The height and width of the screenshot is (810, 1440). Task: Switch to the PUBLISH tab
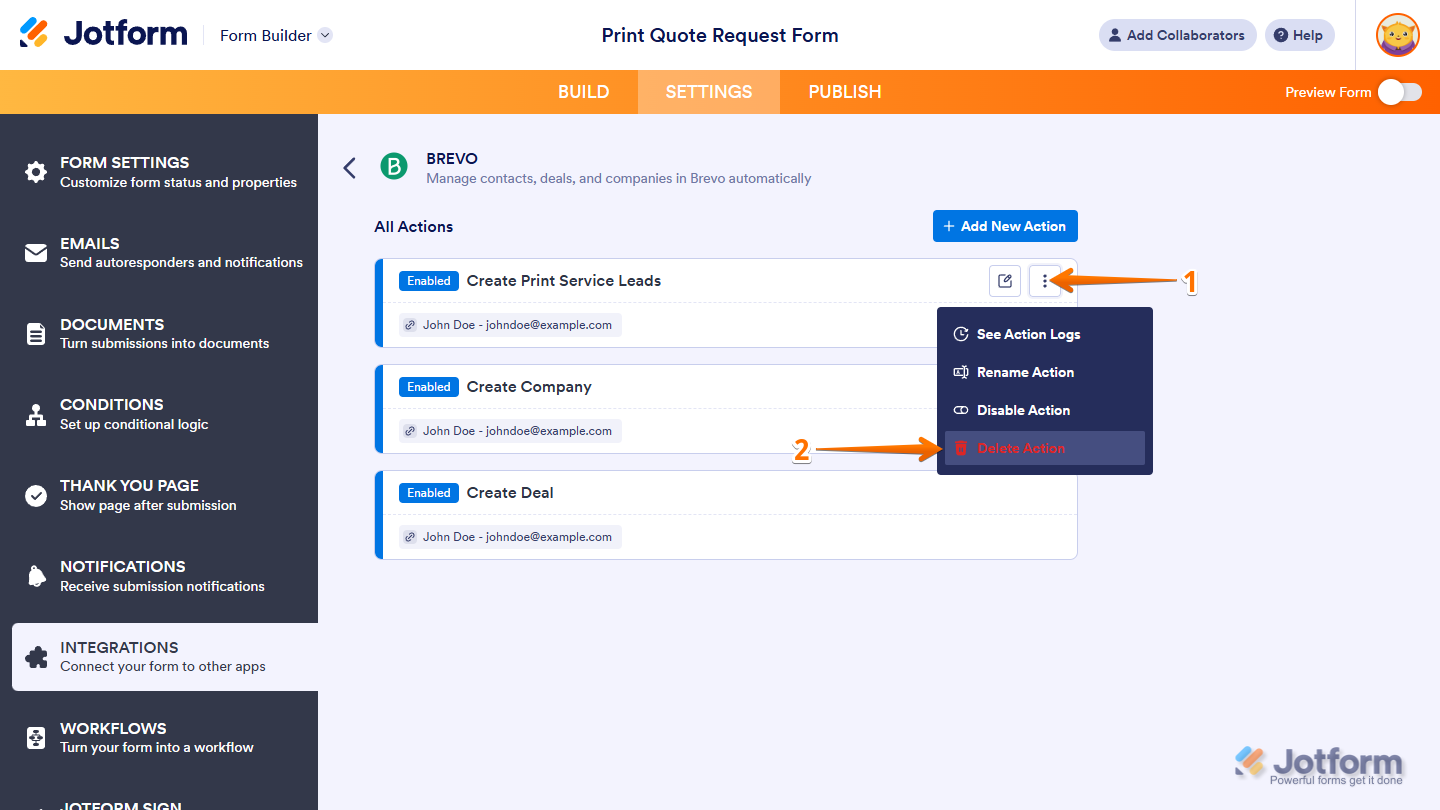(x=844, y=91)
